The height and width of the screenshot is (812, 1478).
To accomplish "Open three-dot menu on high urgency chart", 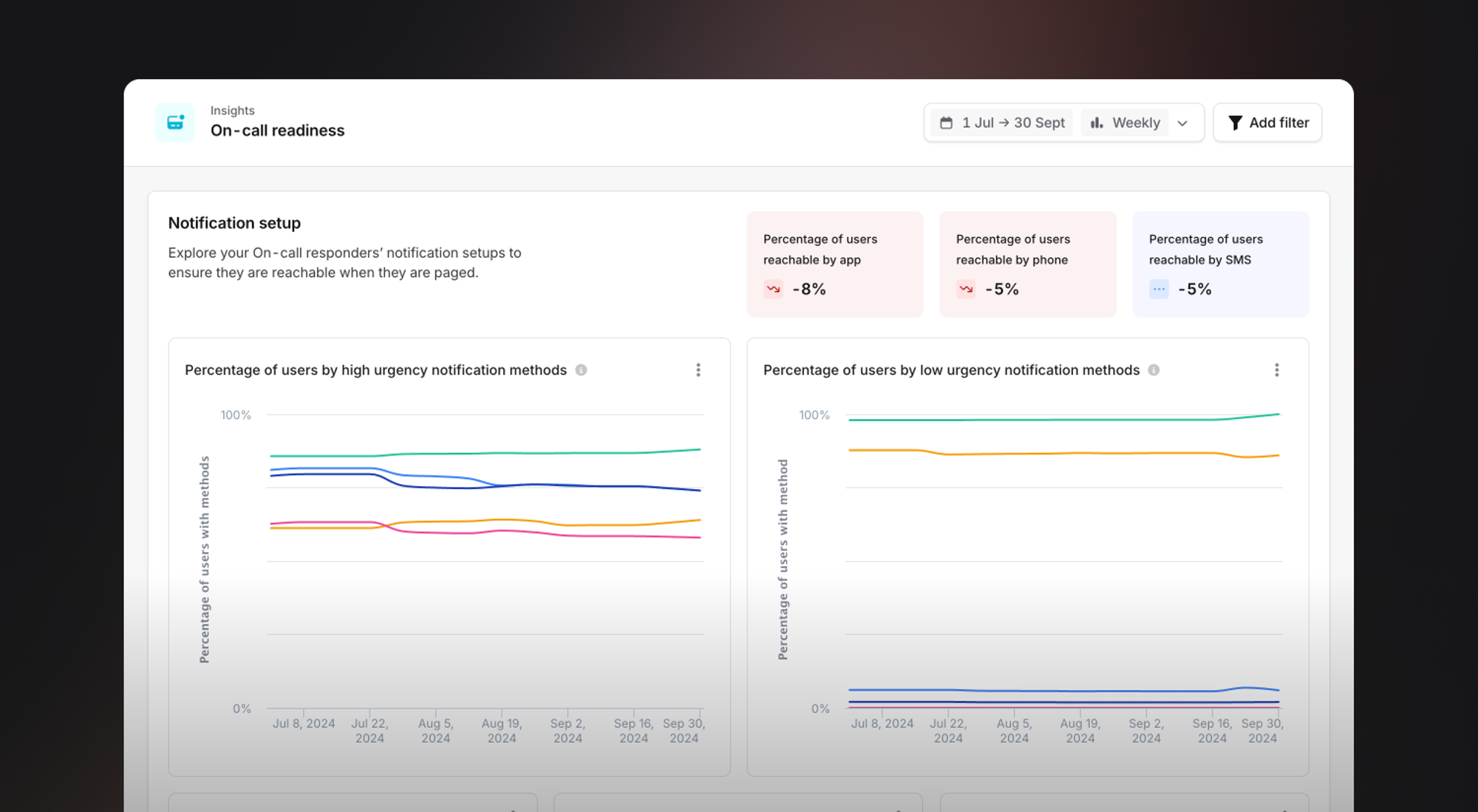I will [x=698, y=370].
